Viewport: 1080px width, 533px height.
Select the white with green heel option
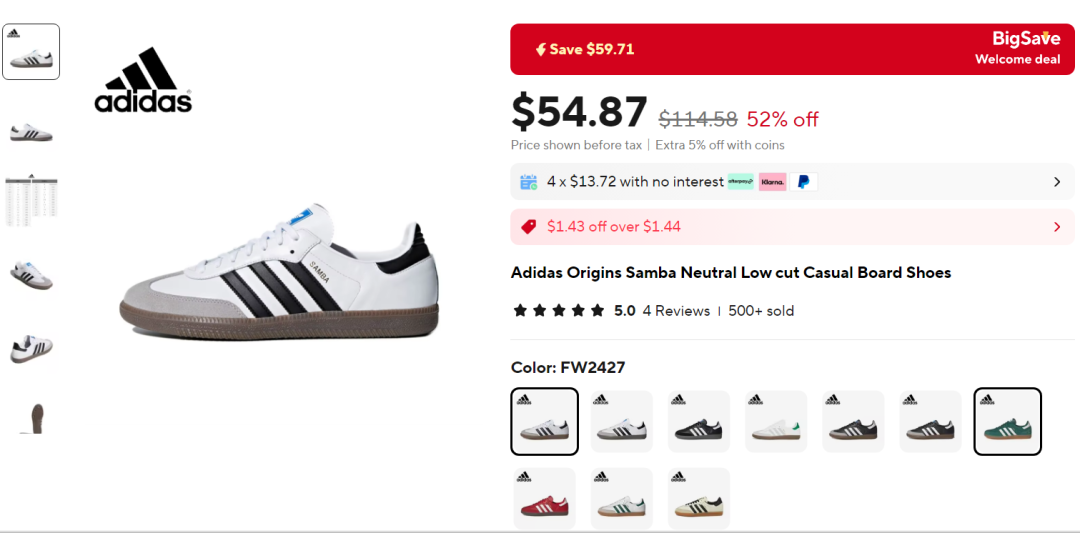(x=776, y=421)
